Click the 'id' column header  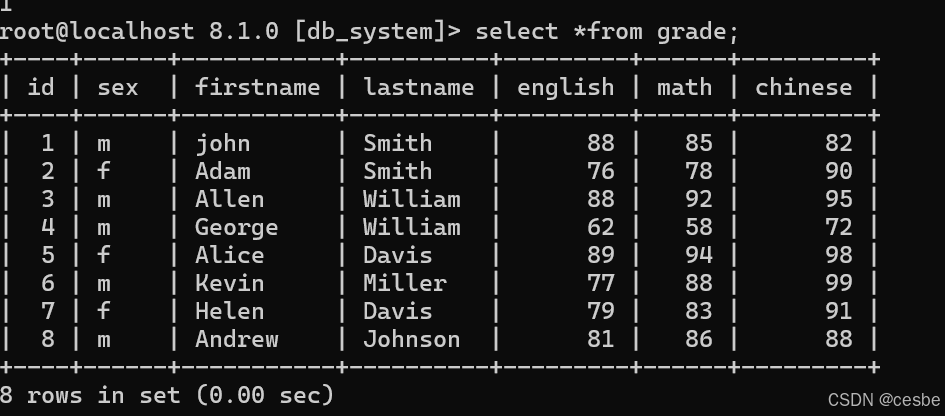[41, 87]
